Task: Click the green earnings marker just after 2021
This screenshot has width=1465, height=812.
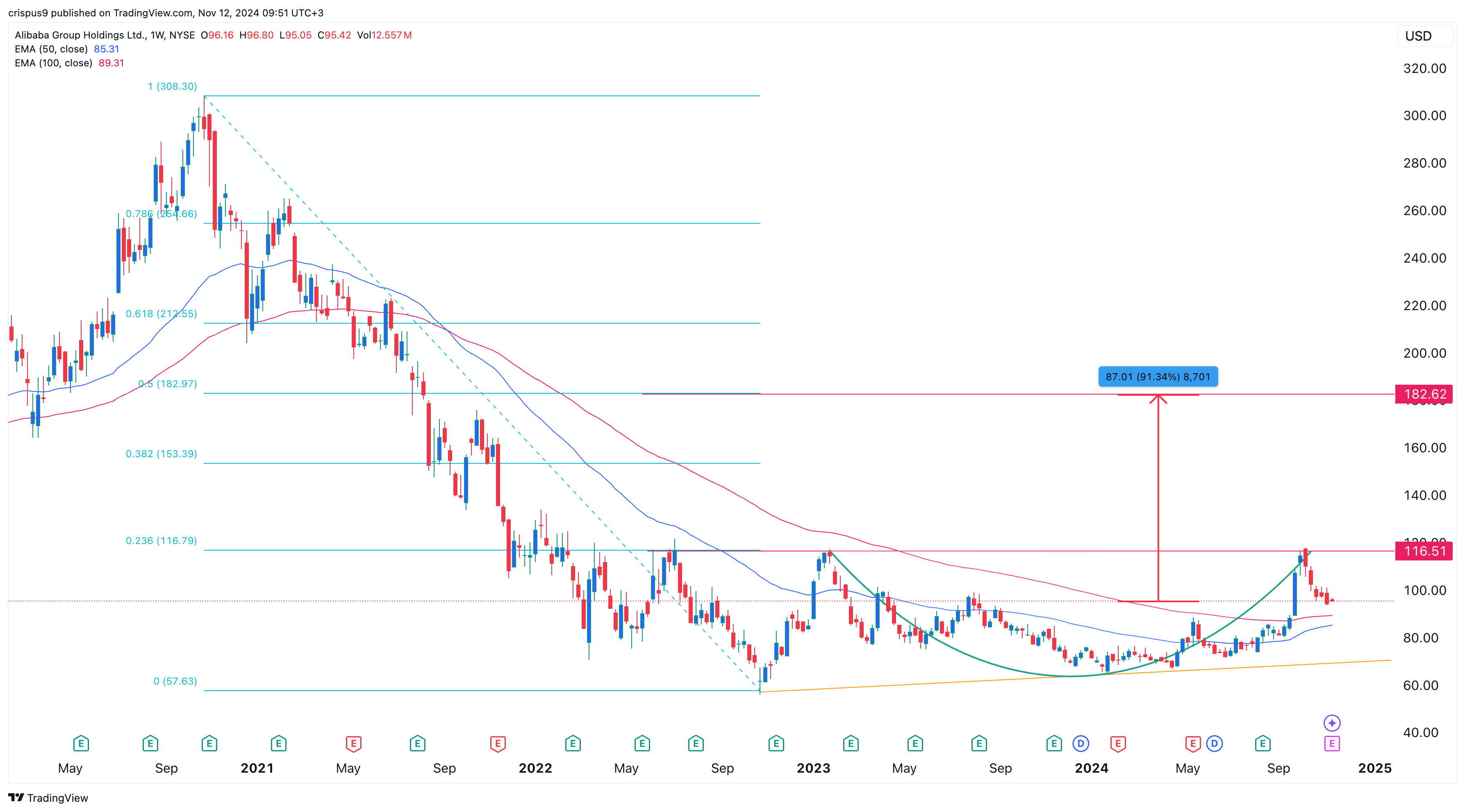Action: coord(279,743)
